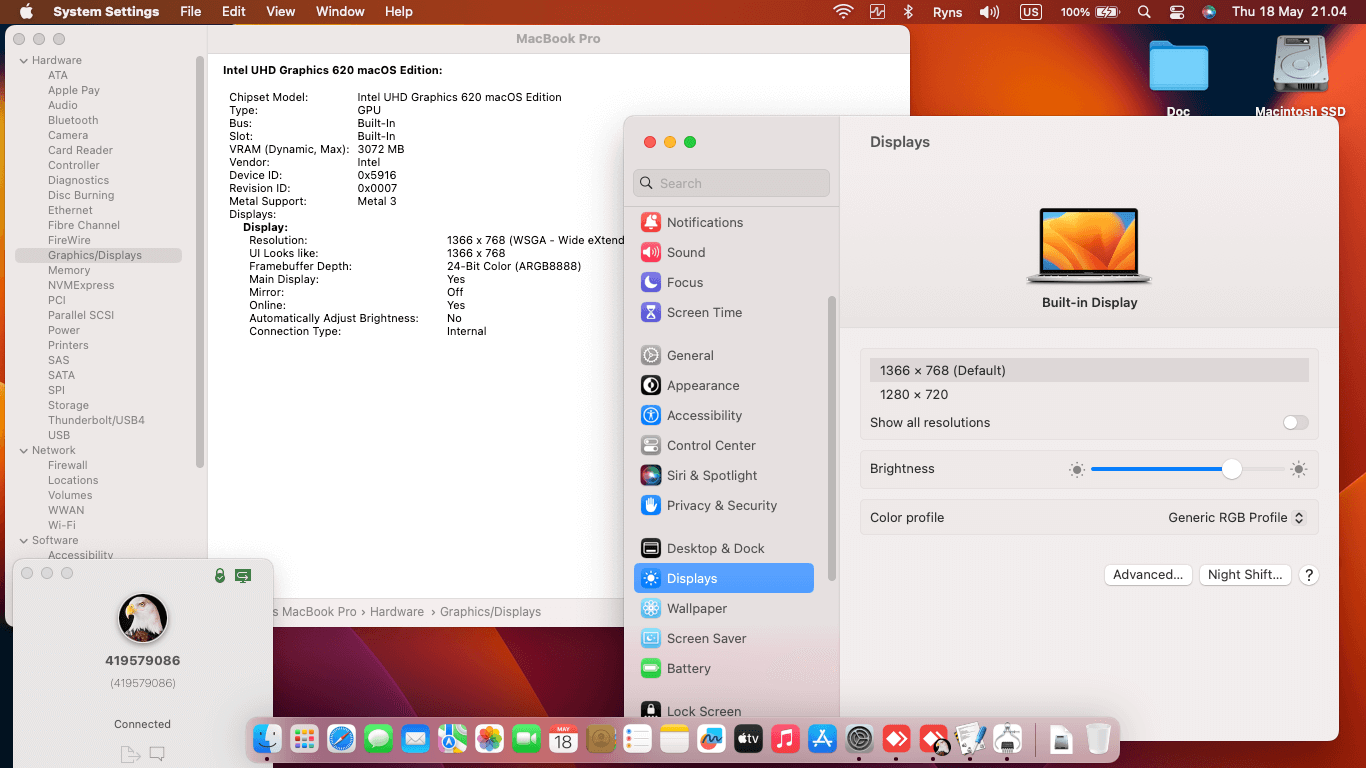
Task: Click the eagle profile picture in AnyDesk
Action: pos(143,618)
